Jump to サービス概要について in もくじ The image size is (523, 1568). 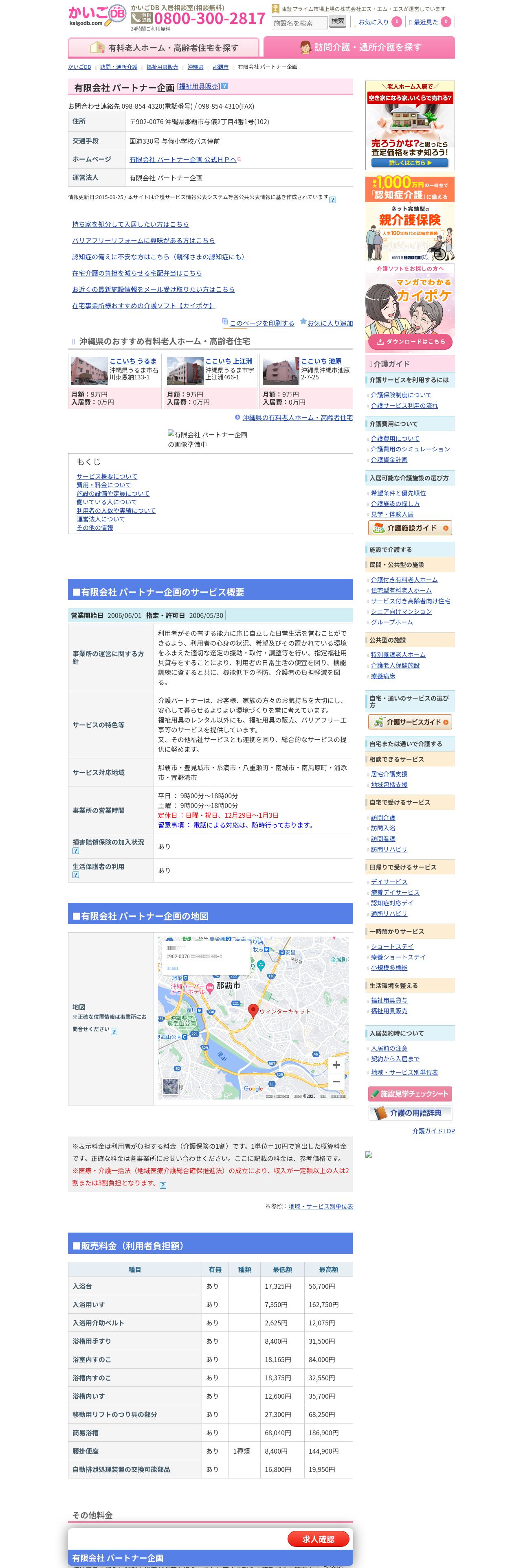tap(107, 477)
